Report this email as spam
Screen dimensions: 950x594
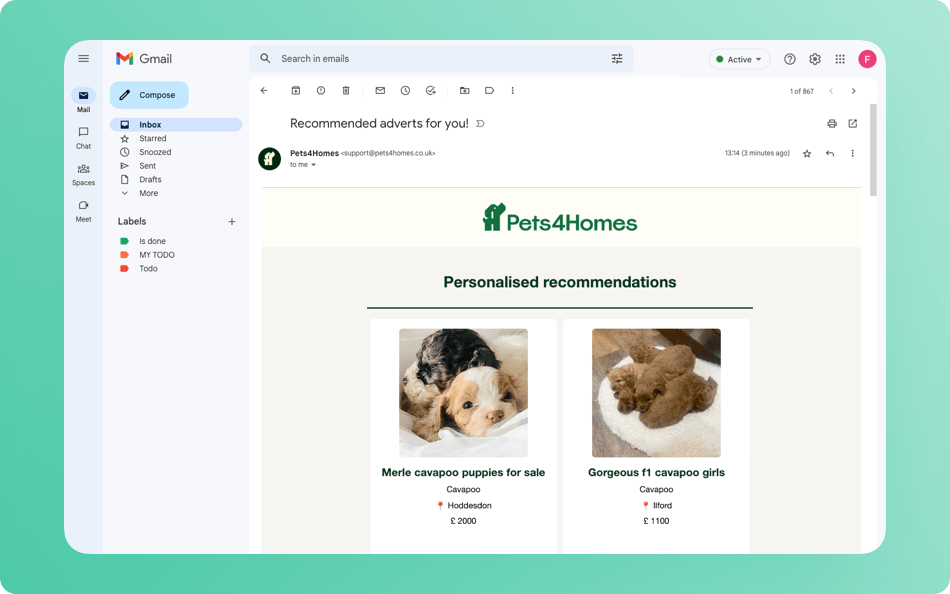(x=321, y=91)
